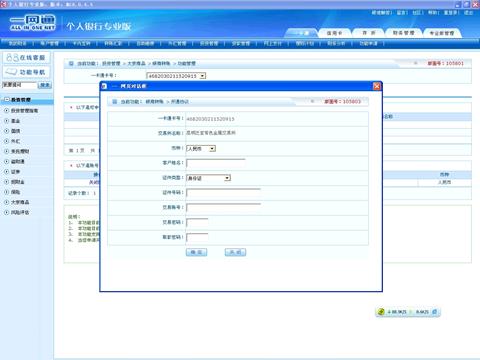
Task: Expand the 外汇 sidebar entry
Action: [x=12, y=141]
